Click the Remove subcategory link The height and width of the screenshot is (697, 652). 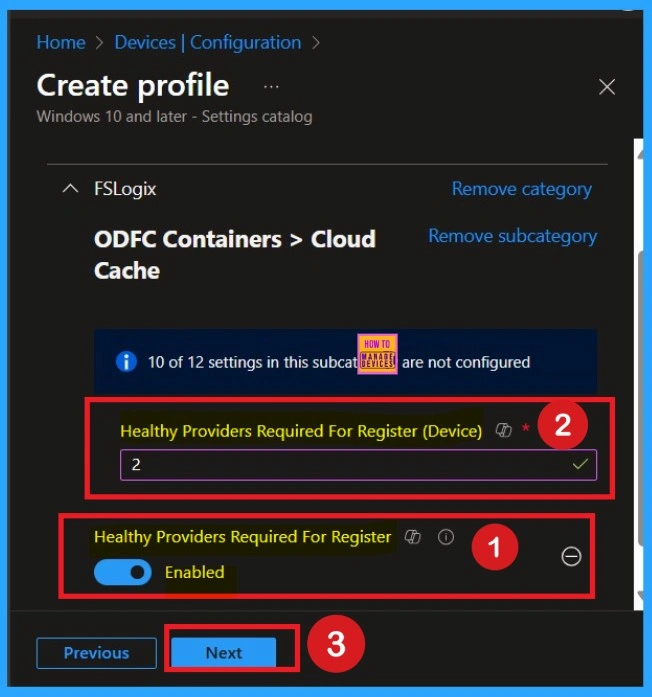pyautogui.click(x=512, y=236)
